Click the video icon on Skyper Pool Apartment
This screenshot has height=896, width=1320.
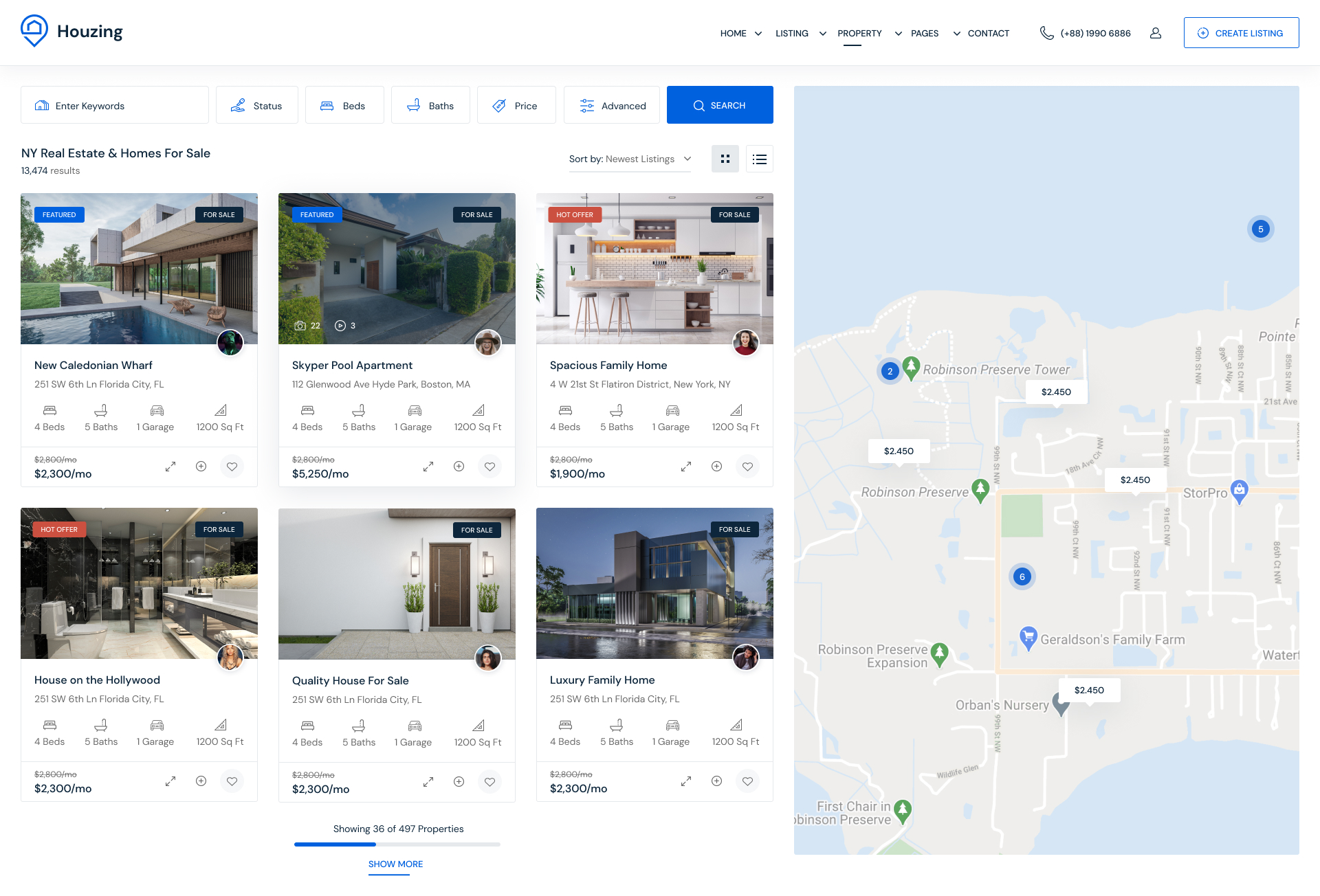pos(340,326)
